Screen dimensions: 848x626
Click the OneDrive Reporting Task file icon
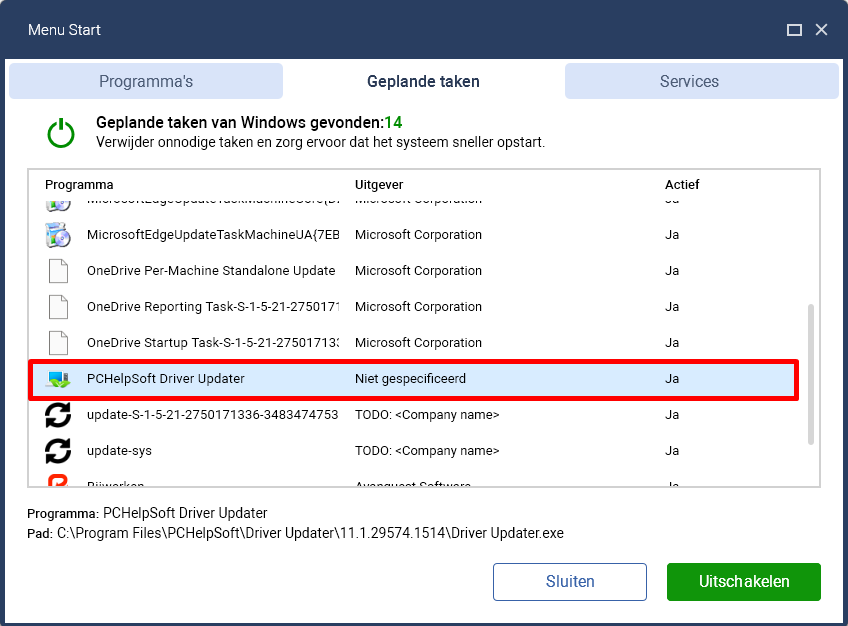coord(58,307)
